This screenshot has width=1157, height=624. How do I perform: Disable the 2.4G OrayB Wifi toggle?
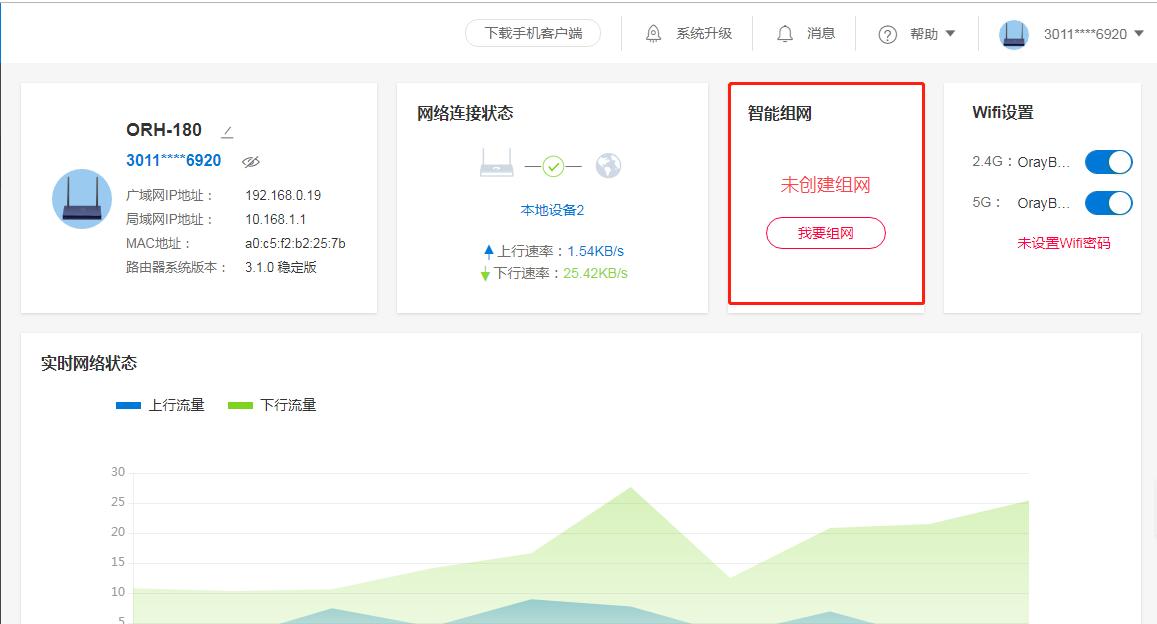[x=1108, y=161]
